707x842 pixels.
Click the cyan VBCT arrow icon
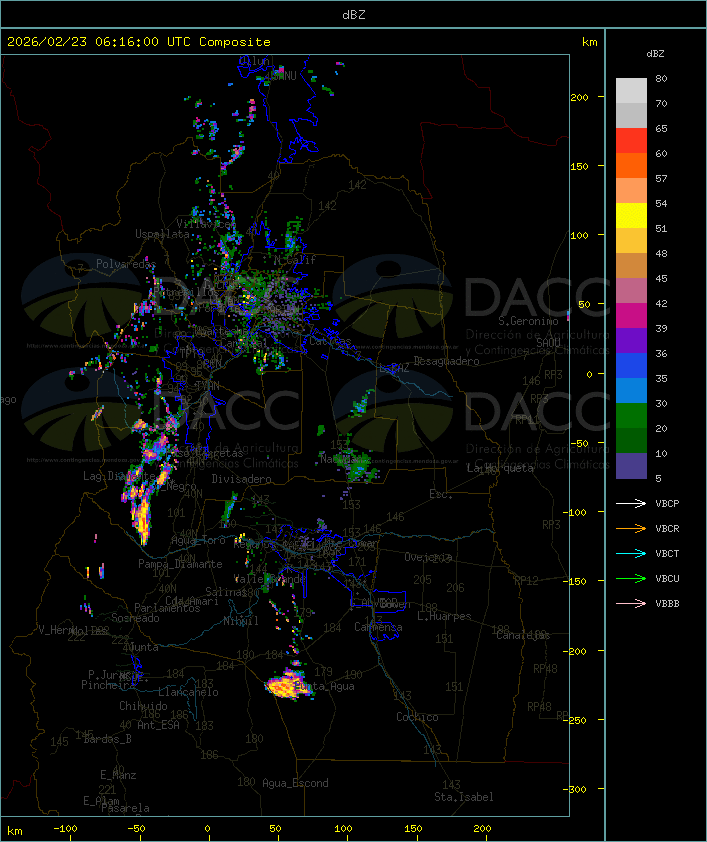(x=631, y=553)
